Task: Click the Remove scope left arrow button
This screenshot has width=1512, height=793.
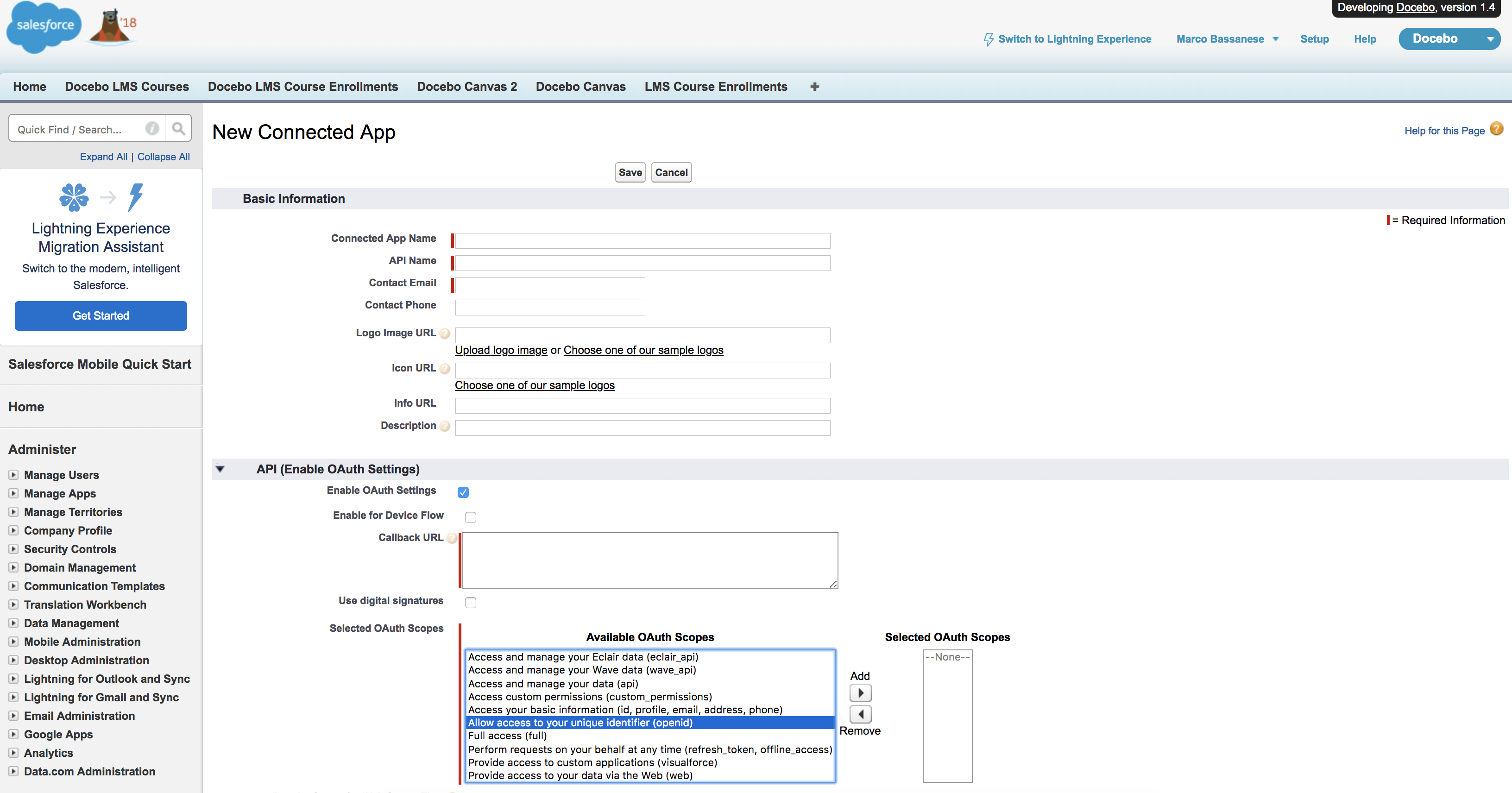Action: point(861,714)
